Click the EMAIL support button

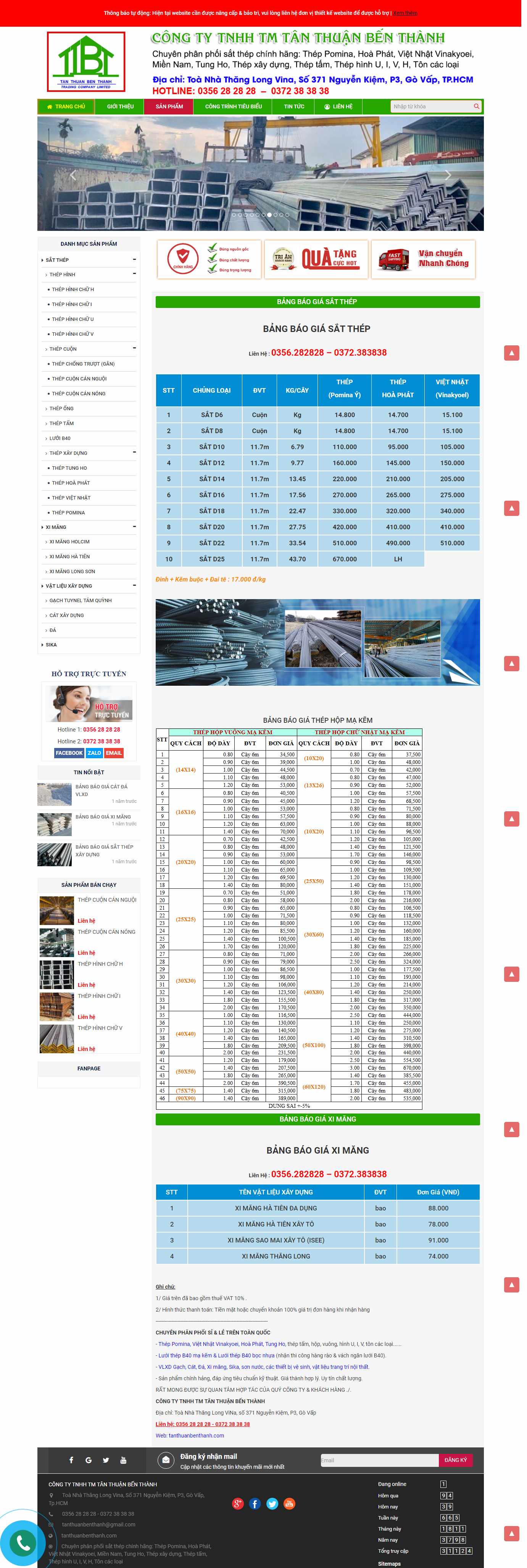pyautogui.click(x=114, y=753)
